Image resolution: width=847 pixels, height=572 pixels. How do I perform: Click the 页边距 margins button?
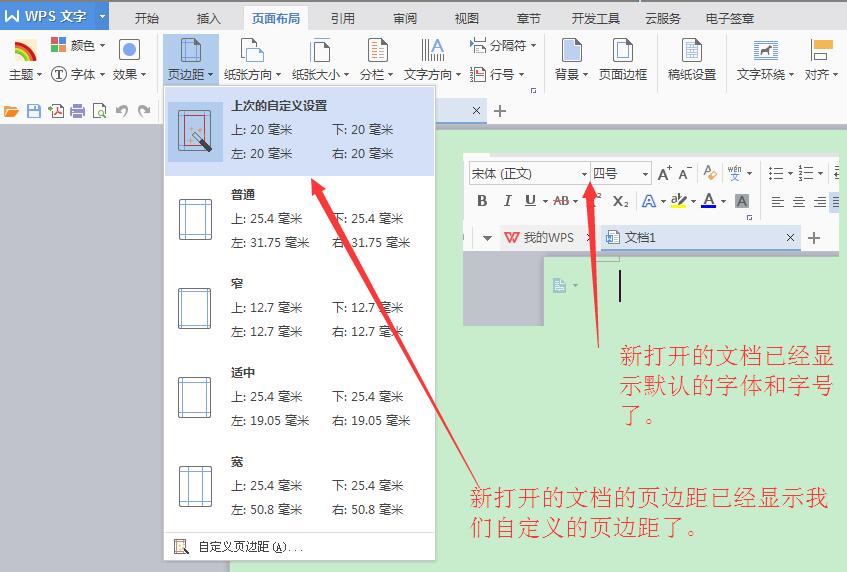tap(190, 59)
